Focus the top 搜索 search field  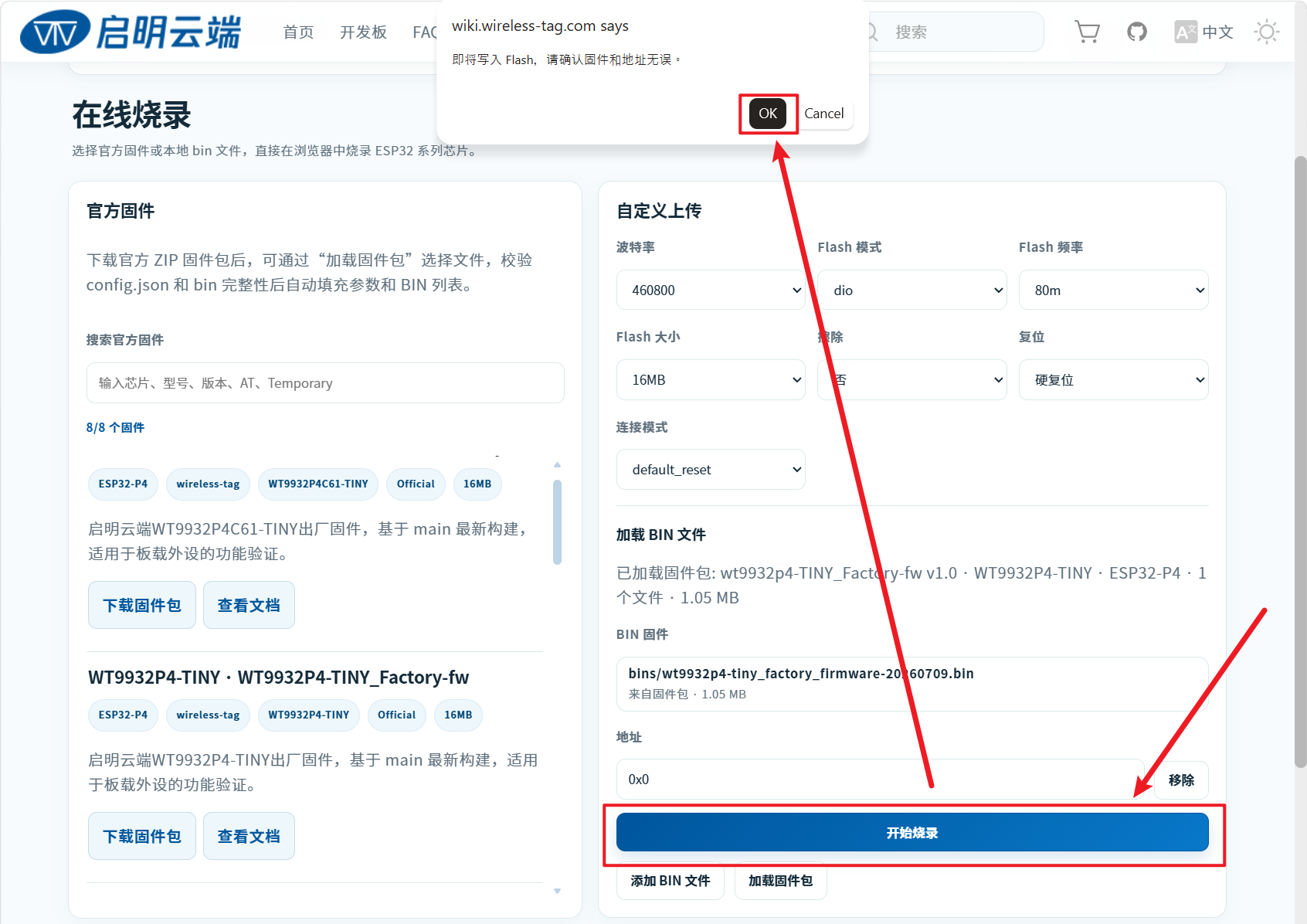point(955,32)
